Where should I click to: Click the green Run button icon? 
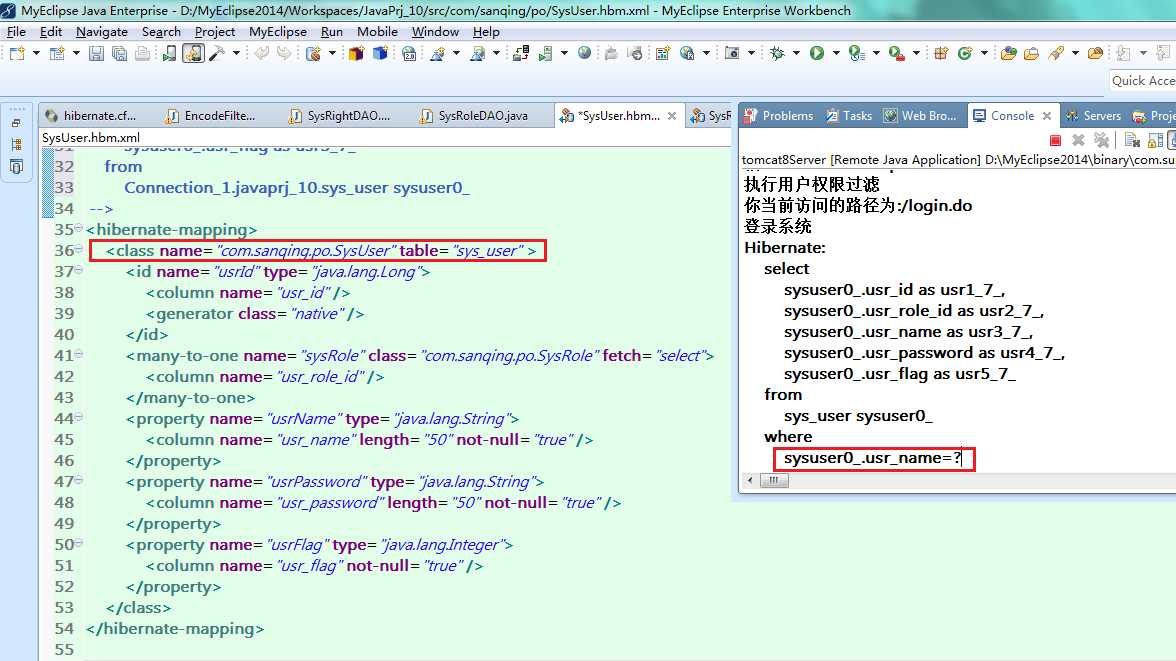(817, 53)
